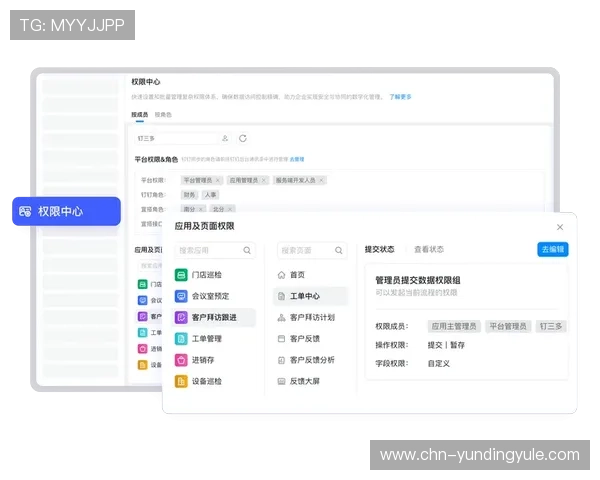This screenshot has height=480, width=600.
Task: Click the 管理员提交数据权限组 heading
Action: 418,280
